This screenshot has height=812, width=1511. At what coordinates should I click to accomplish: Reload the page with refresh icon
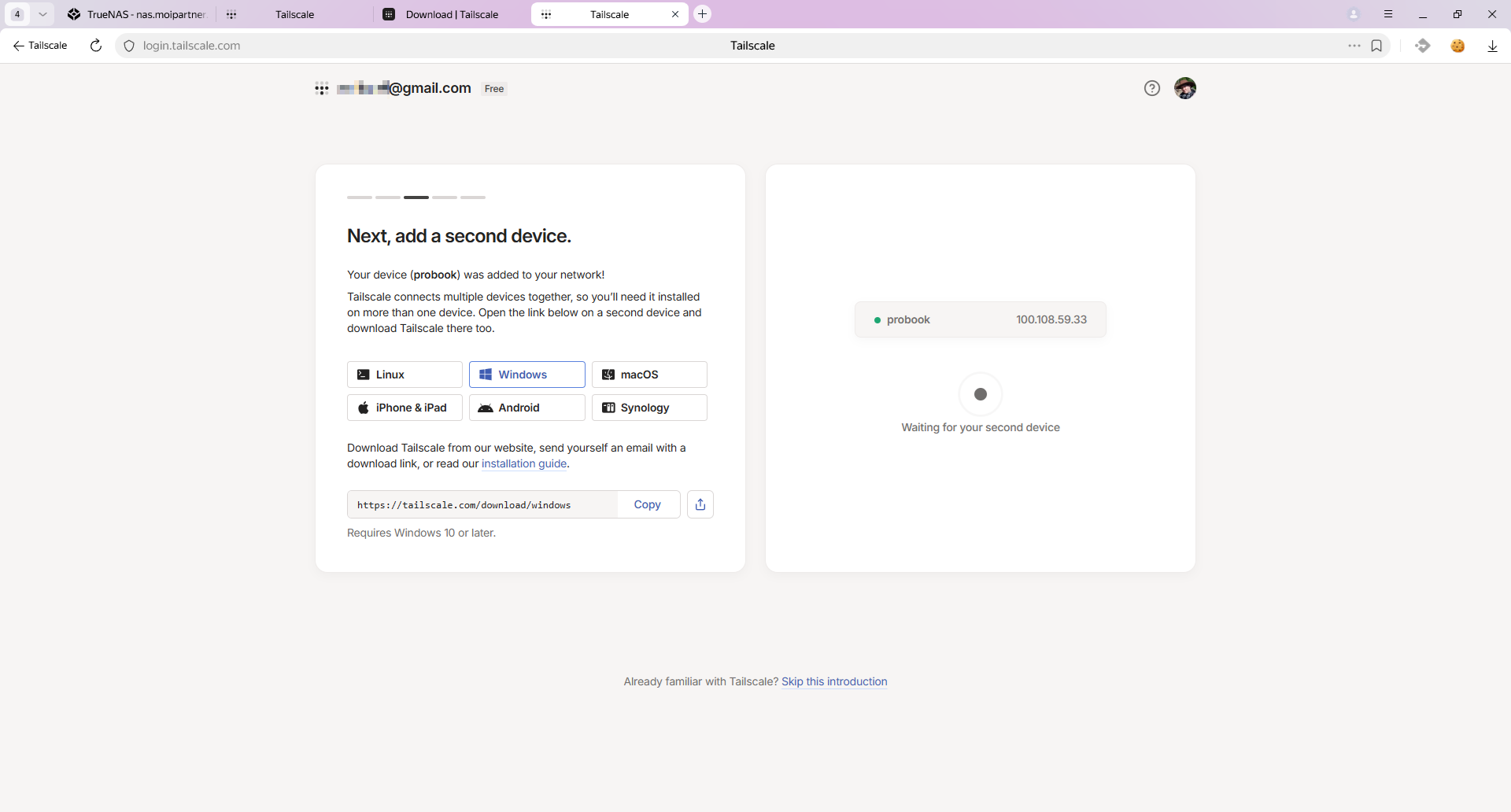click(96, 46)
